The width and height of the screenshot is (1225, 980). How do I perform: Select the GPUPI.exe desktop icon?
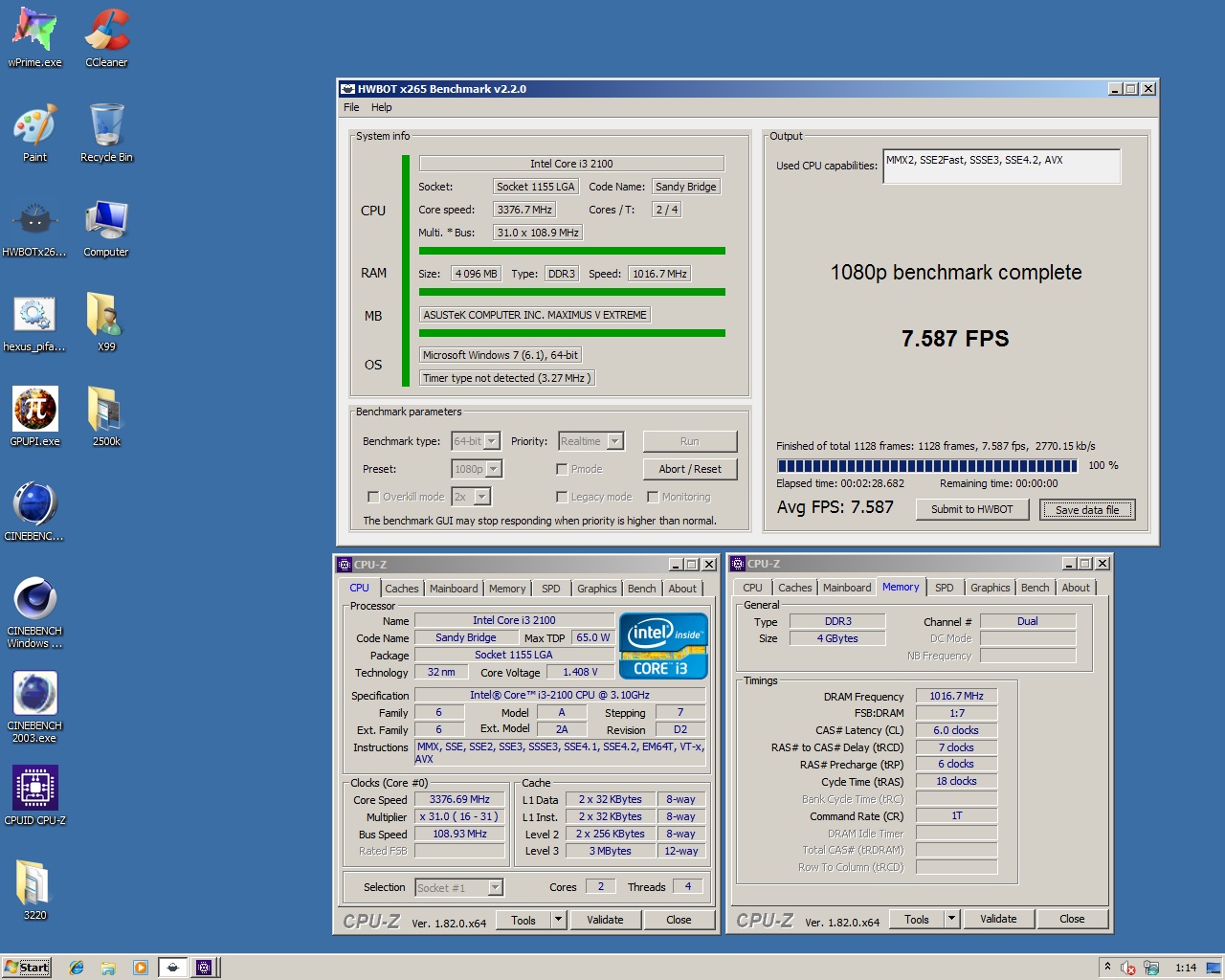coord(34,417)
